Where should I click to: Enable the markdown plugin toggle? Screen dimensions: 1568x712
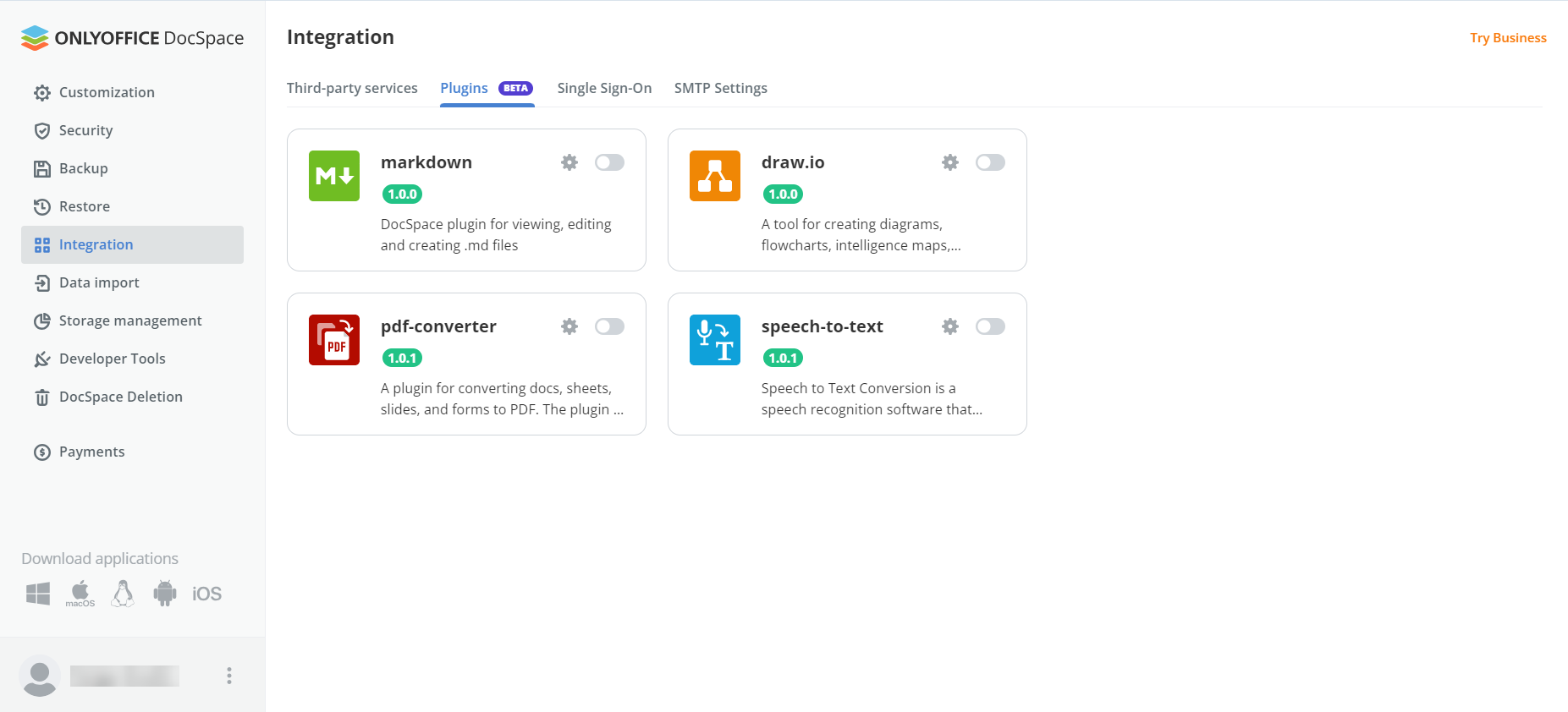609,162
